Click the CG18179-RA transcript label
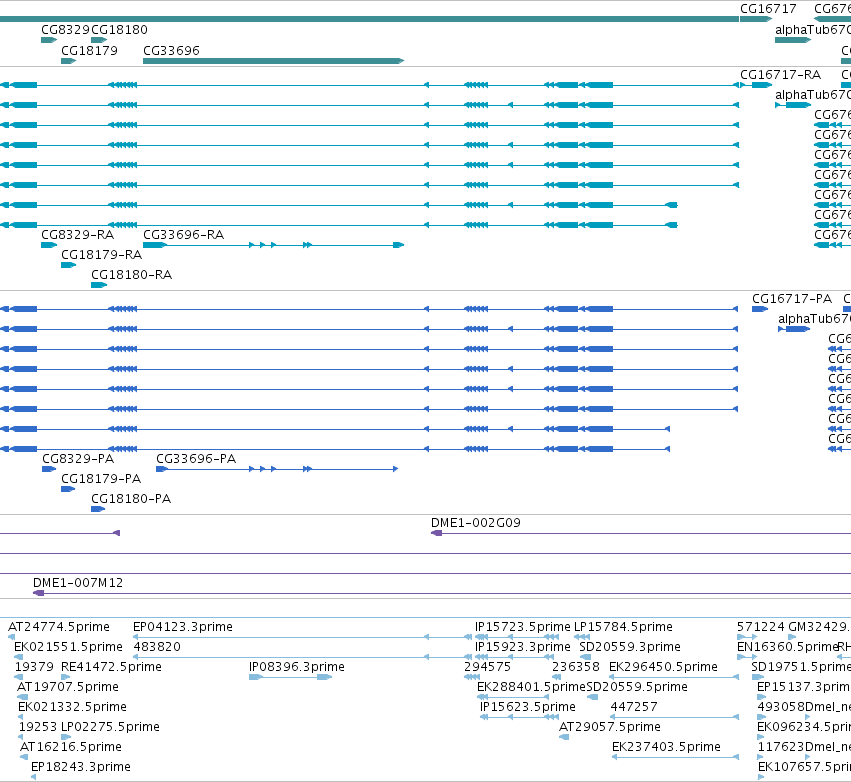This screenshot has width=851, height=782. (x=101, y=255)
